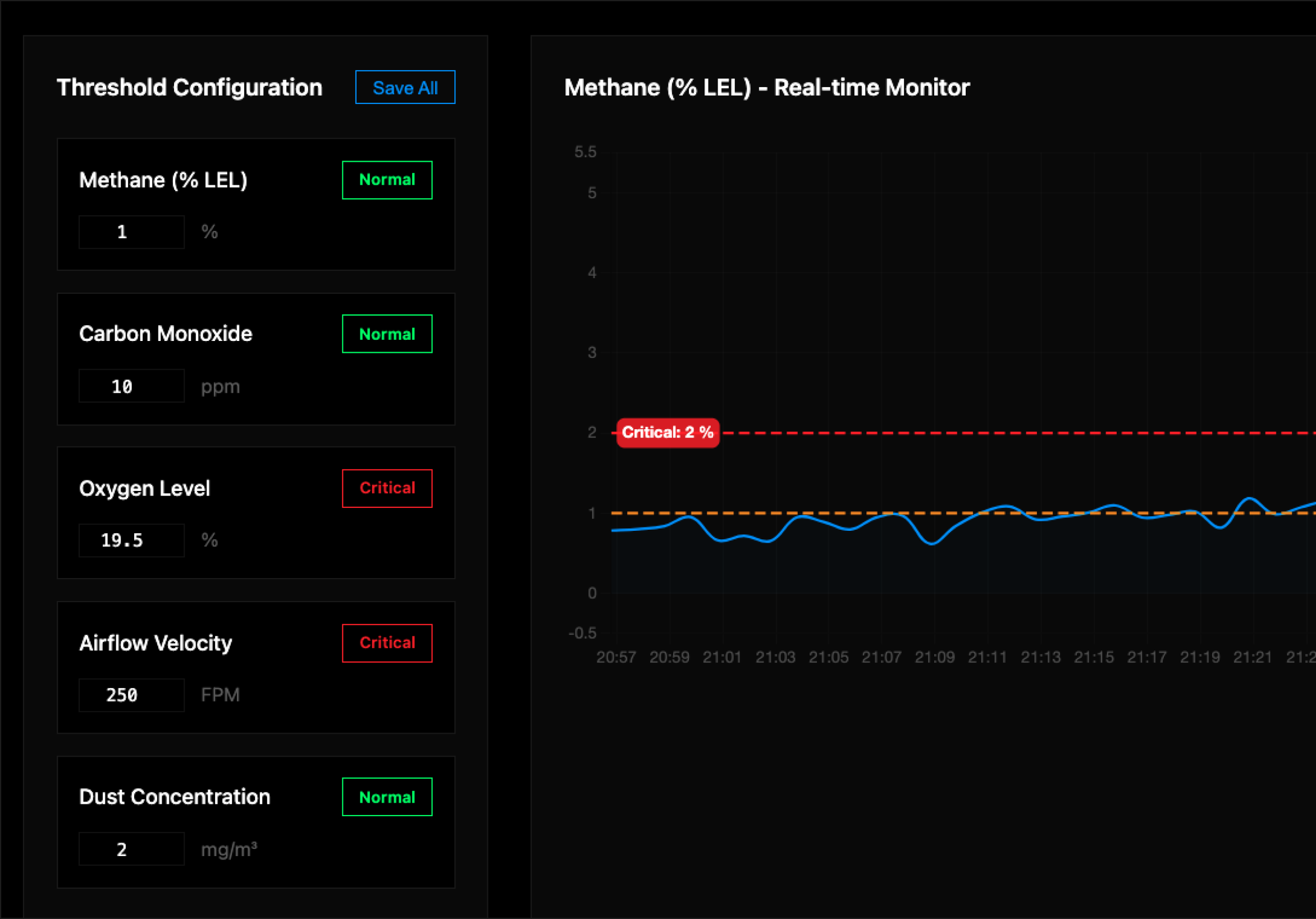Click the Normal badge next to Carbon Monoxide
This screenshot has width=1316, height=919.
tap(387, 334)
